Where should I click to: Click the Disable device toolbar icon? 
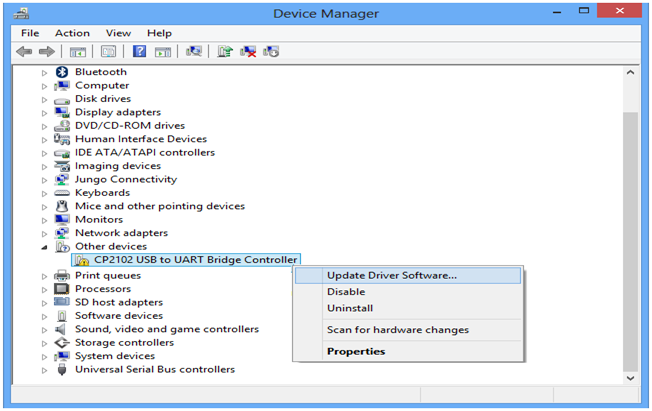(x=271, y=51)
